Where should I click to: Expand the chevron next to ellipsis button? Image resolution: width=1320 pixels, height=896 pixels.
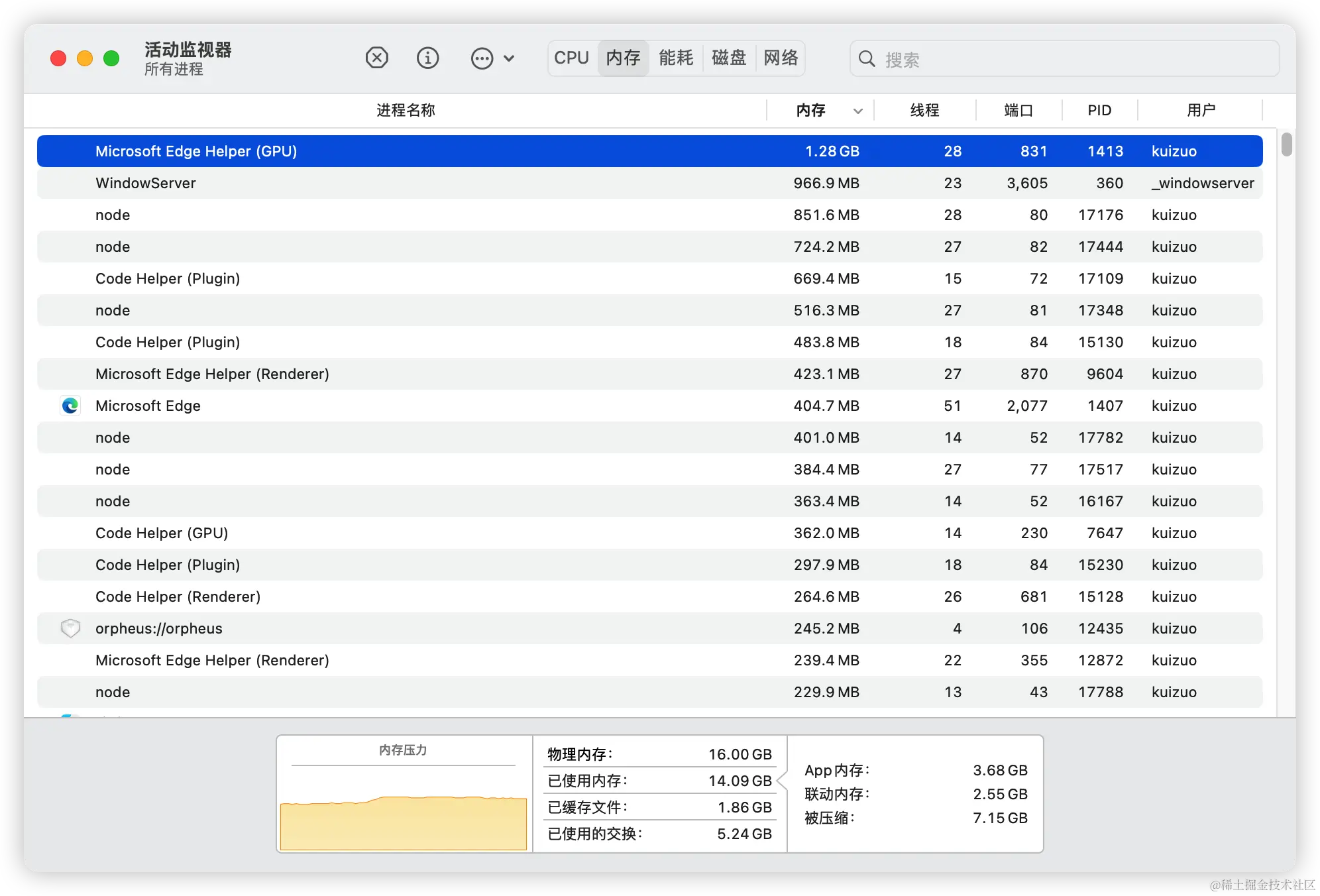(x=509, y=58)
